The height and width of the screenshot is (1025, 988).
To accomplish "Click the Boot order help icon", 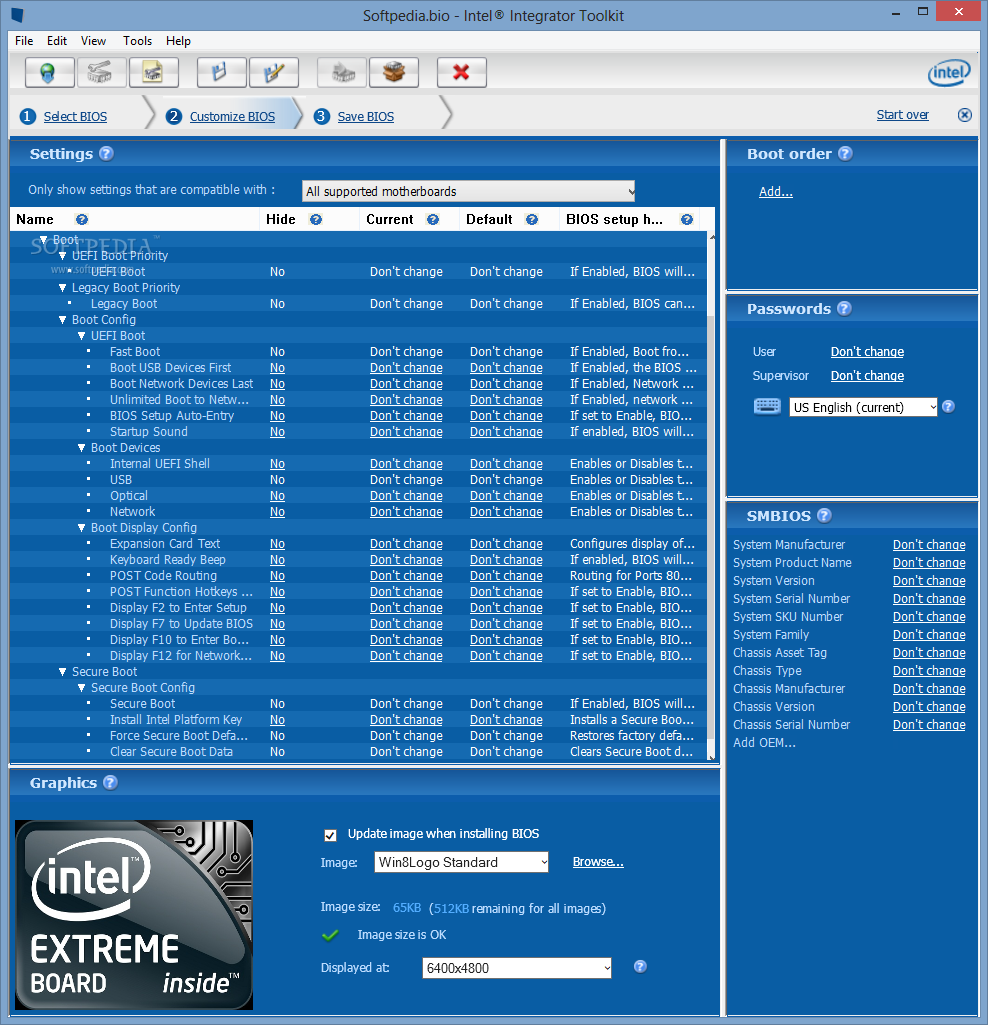I will [845, 154].
